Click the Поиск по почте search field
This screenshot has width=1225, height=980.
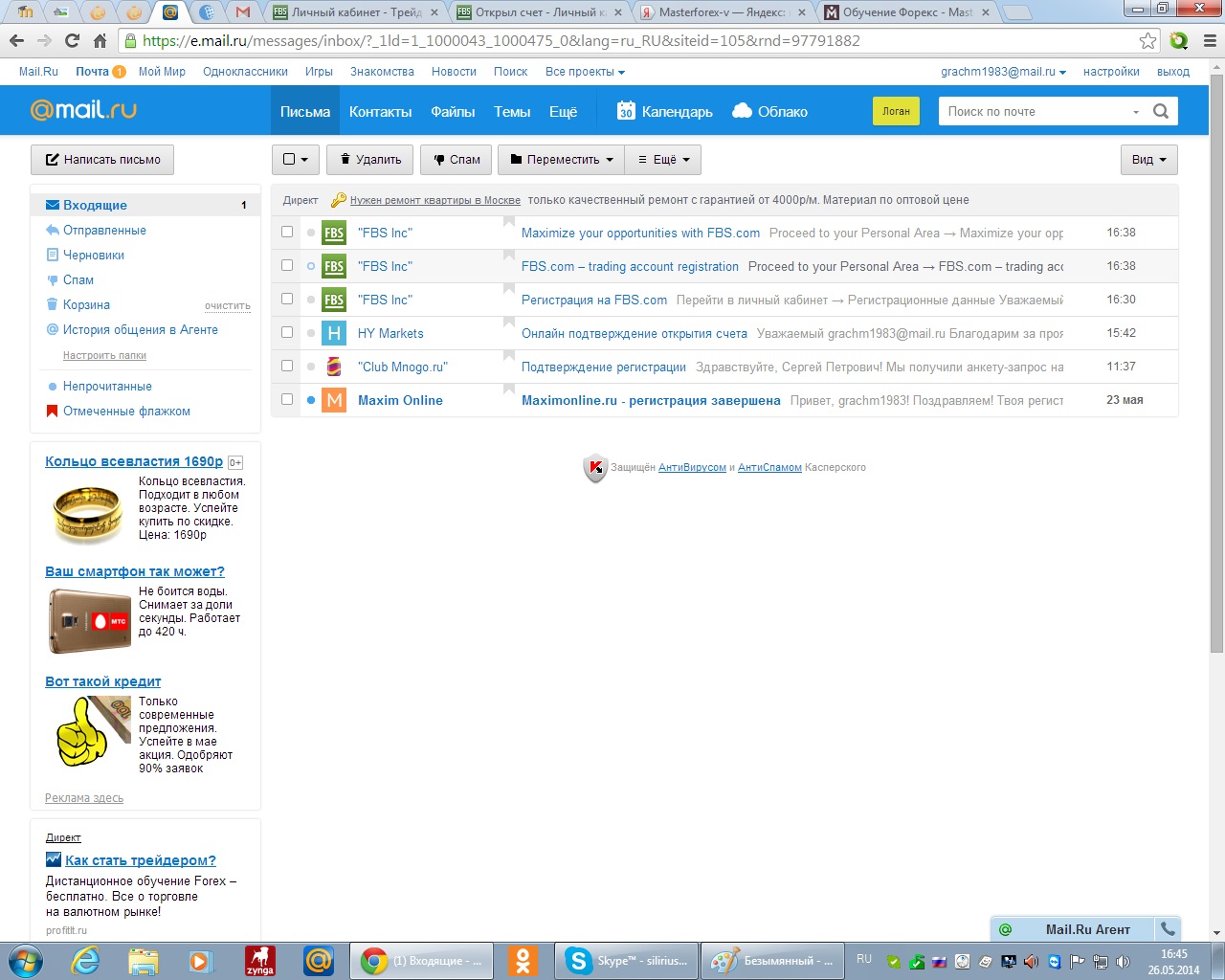coord(1034,111)
